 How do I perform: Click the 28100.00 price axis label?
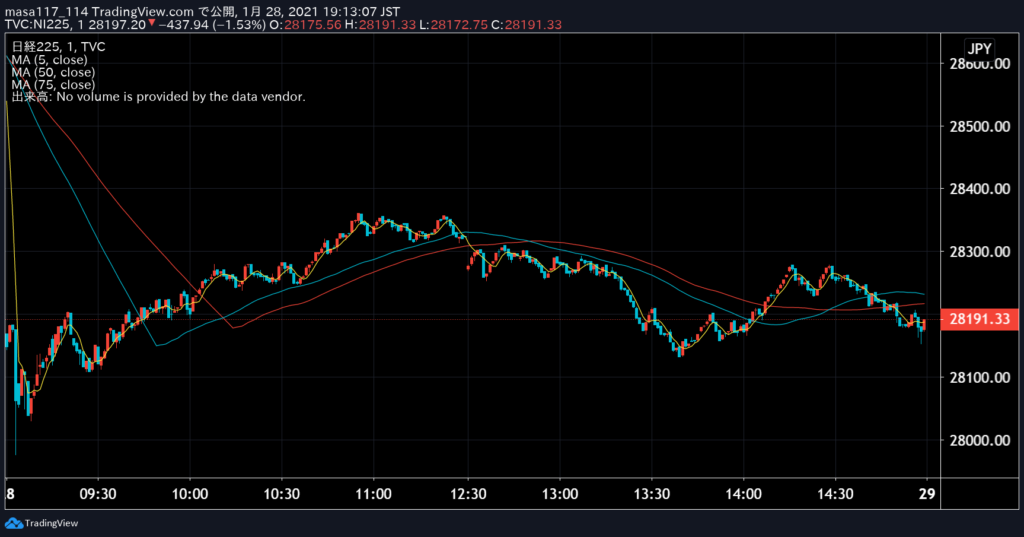(980, 378)
